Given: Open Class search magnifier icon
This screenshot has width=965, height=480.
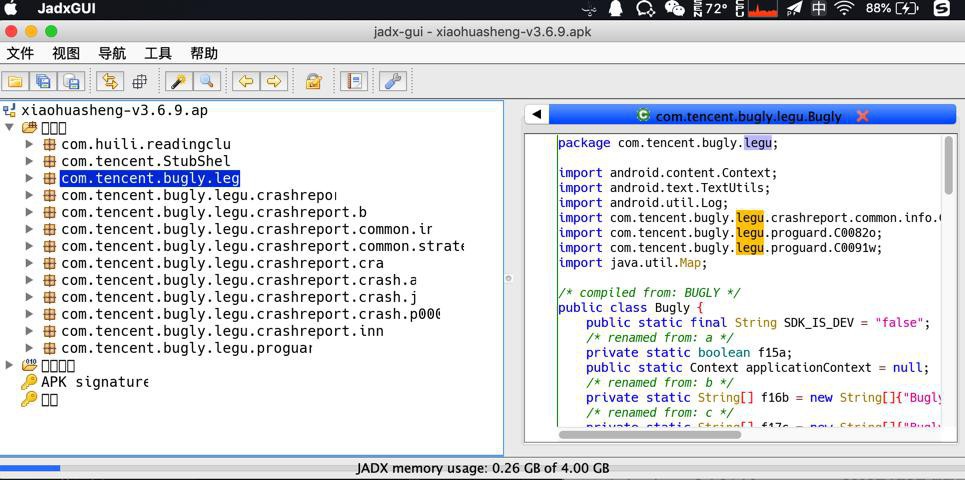Looking at the screenshot, I should pyautogui.click(x=207, y=81).
